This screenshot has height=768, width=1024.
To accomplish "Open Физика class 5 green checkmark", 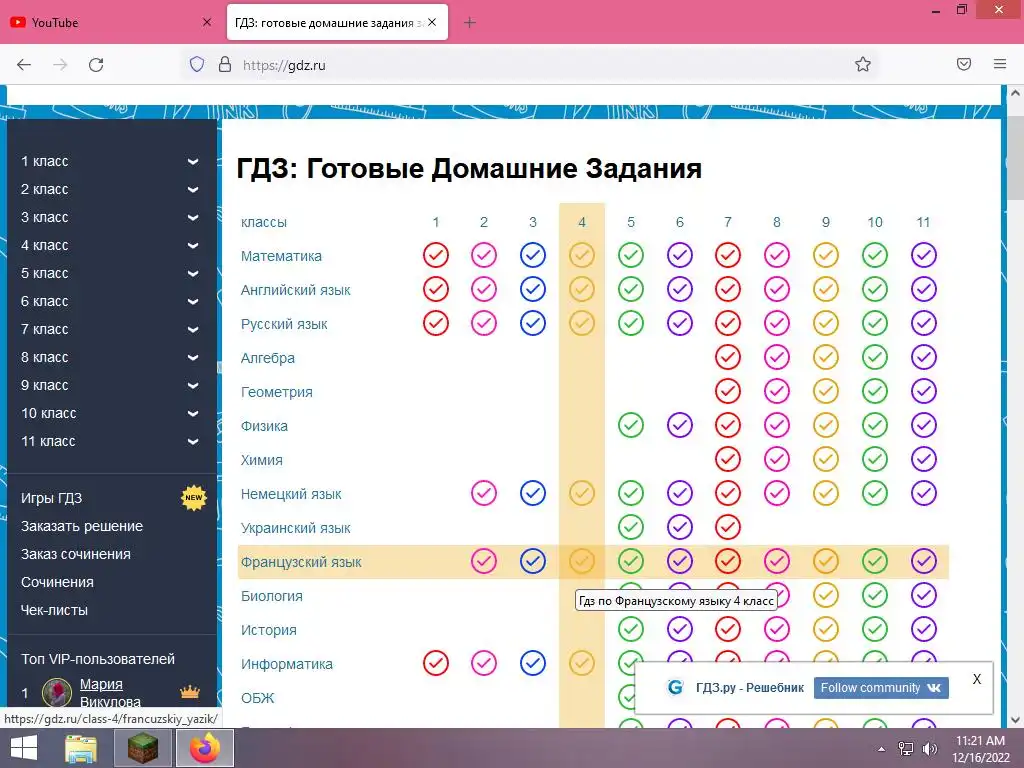I will pyautogui.click(x=631, y=425).
